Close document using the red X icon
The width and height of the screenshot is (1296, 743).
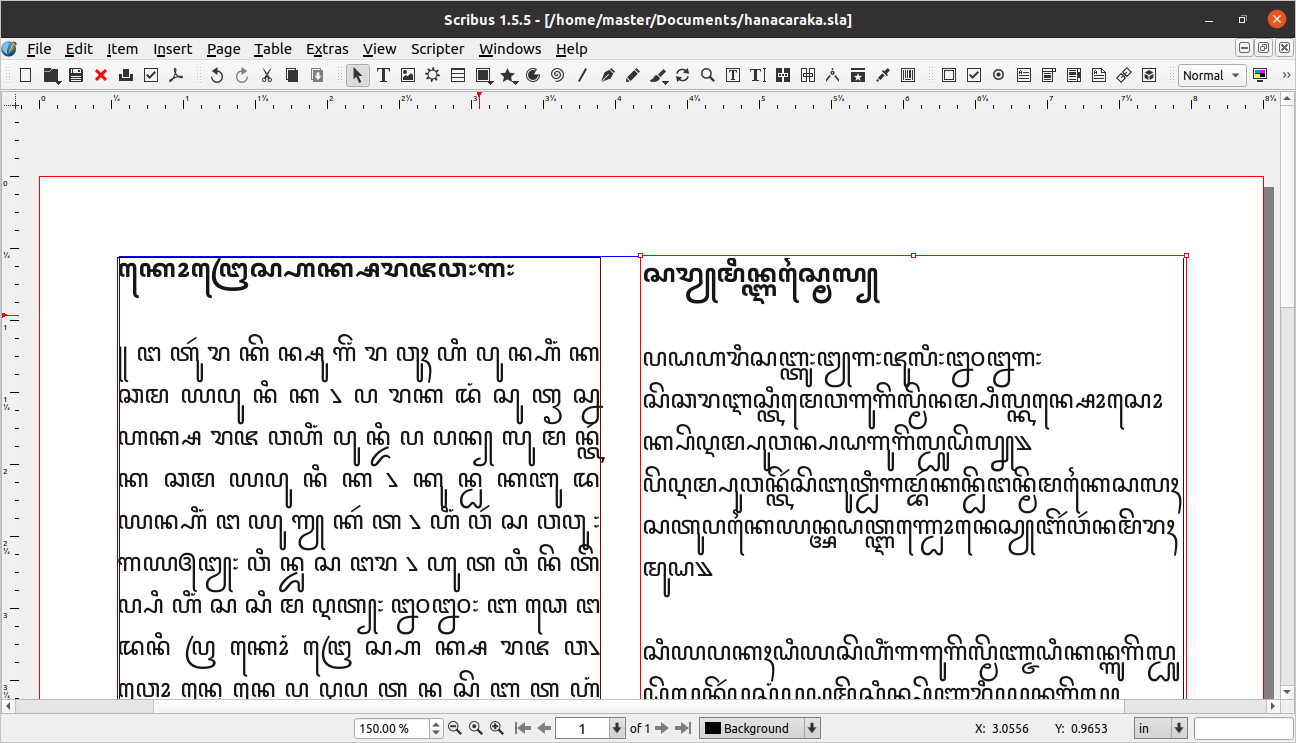coord(101,75)
